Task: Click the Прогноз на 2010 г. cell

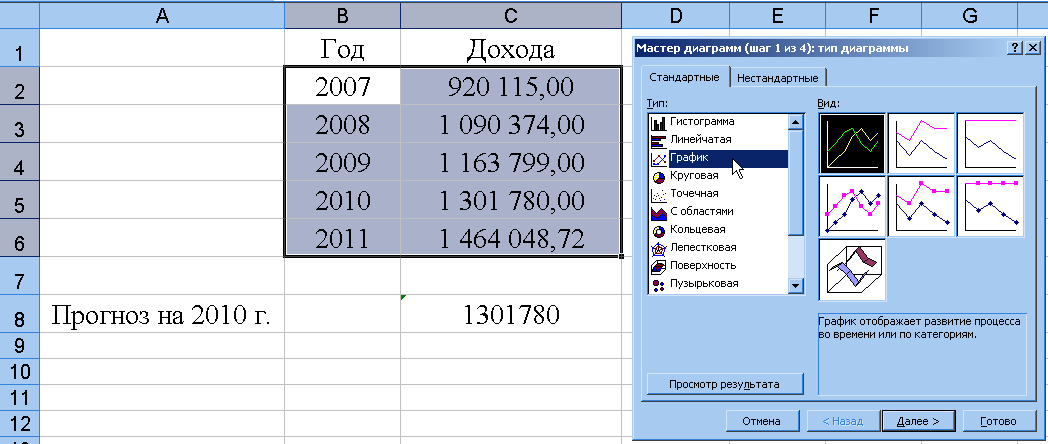Action: click(162, 314)
